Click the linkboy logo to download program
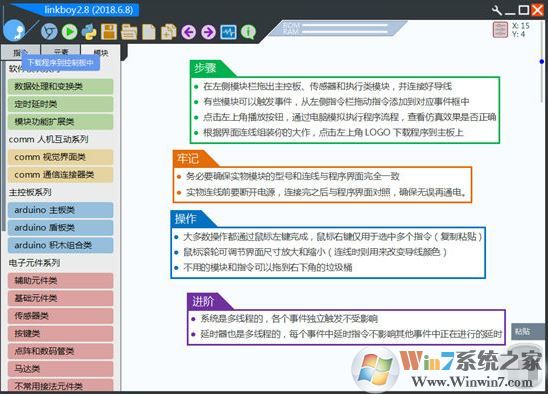Viewport: 549px width, 396px height. [14, 31]
